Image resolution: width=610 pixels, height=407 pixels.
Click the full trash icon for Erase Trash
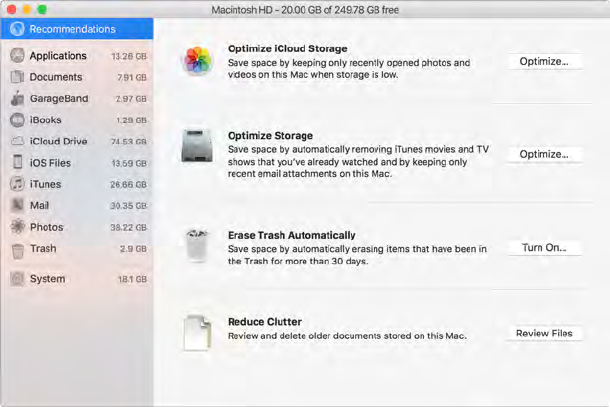[196, 245]
